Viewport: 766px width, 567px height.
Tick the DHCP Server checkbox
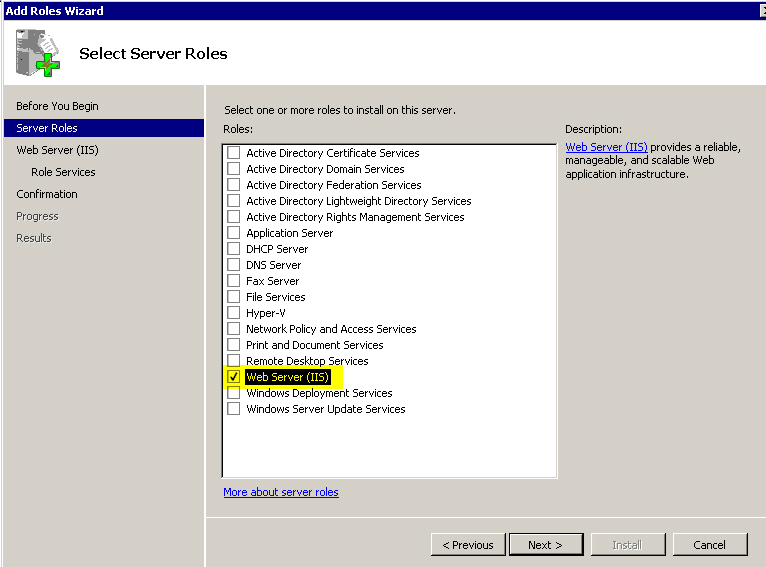(234, 249)
